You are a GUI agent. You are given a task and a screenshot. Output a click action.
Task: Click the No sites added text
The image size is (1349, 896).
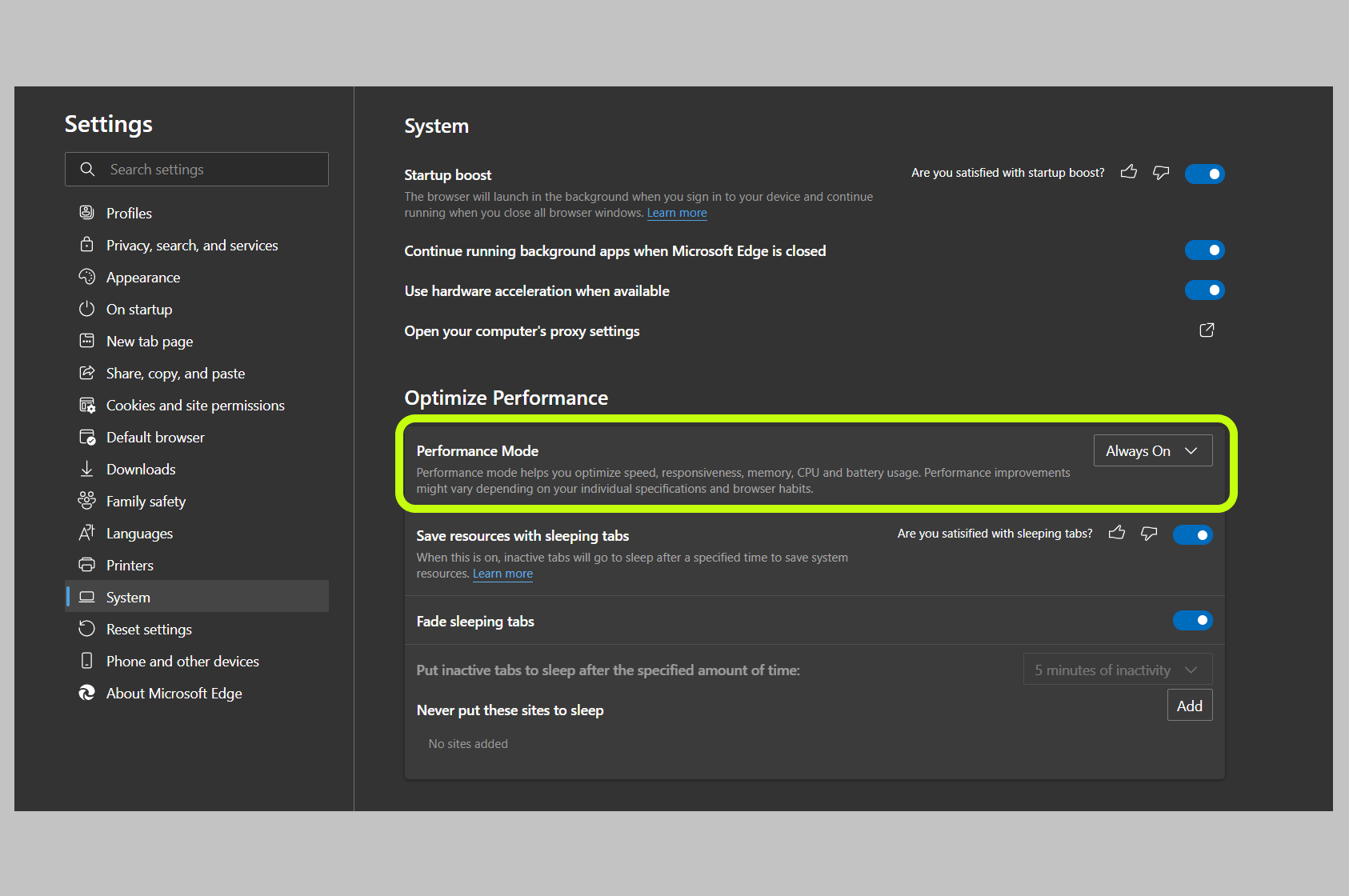468,744
